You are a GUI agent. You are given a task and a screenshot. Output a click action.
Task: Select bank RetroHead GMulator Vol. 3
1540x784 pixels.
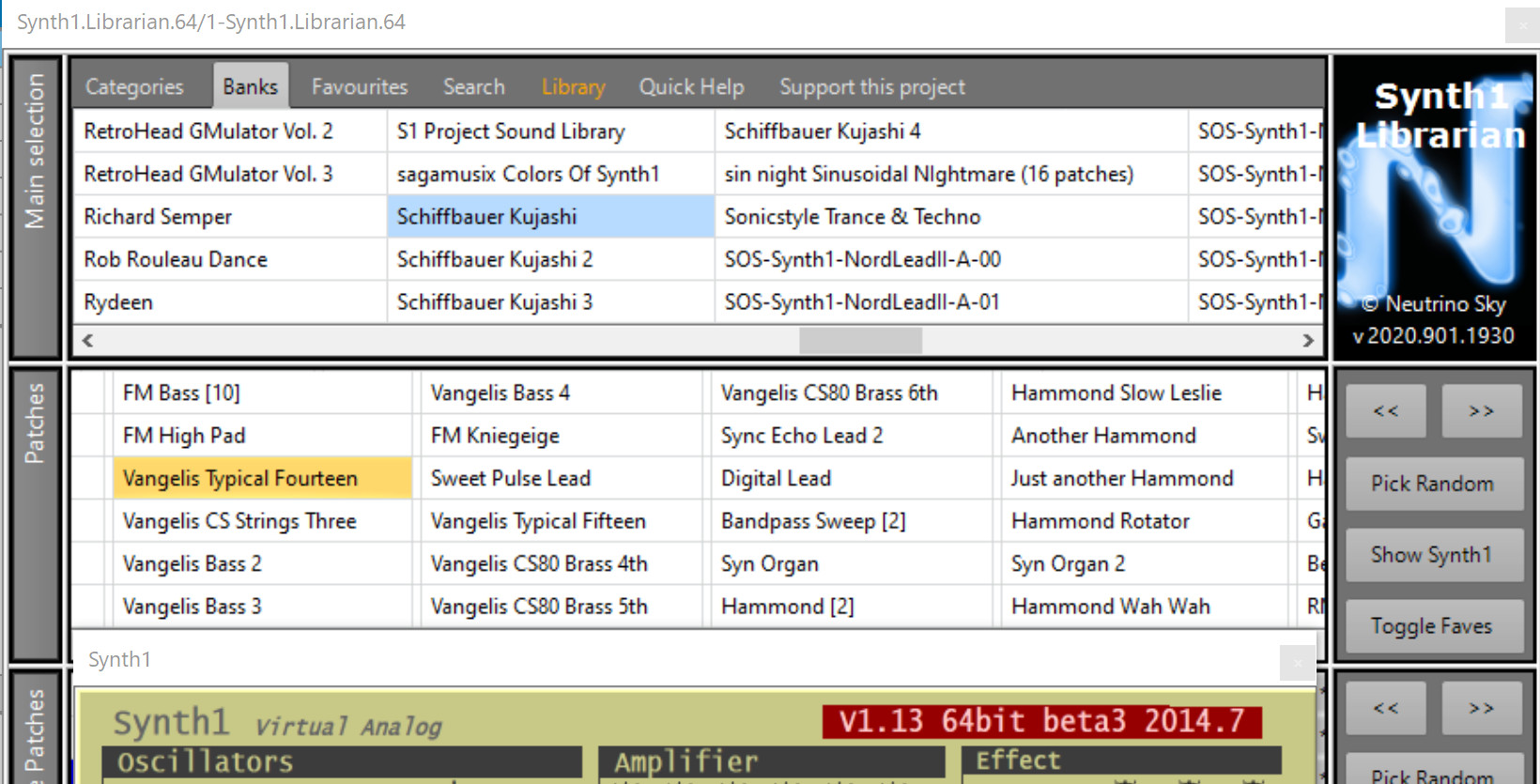230,175
